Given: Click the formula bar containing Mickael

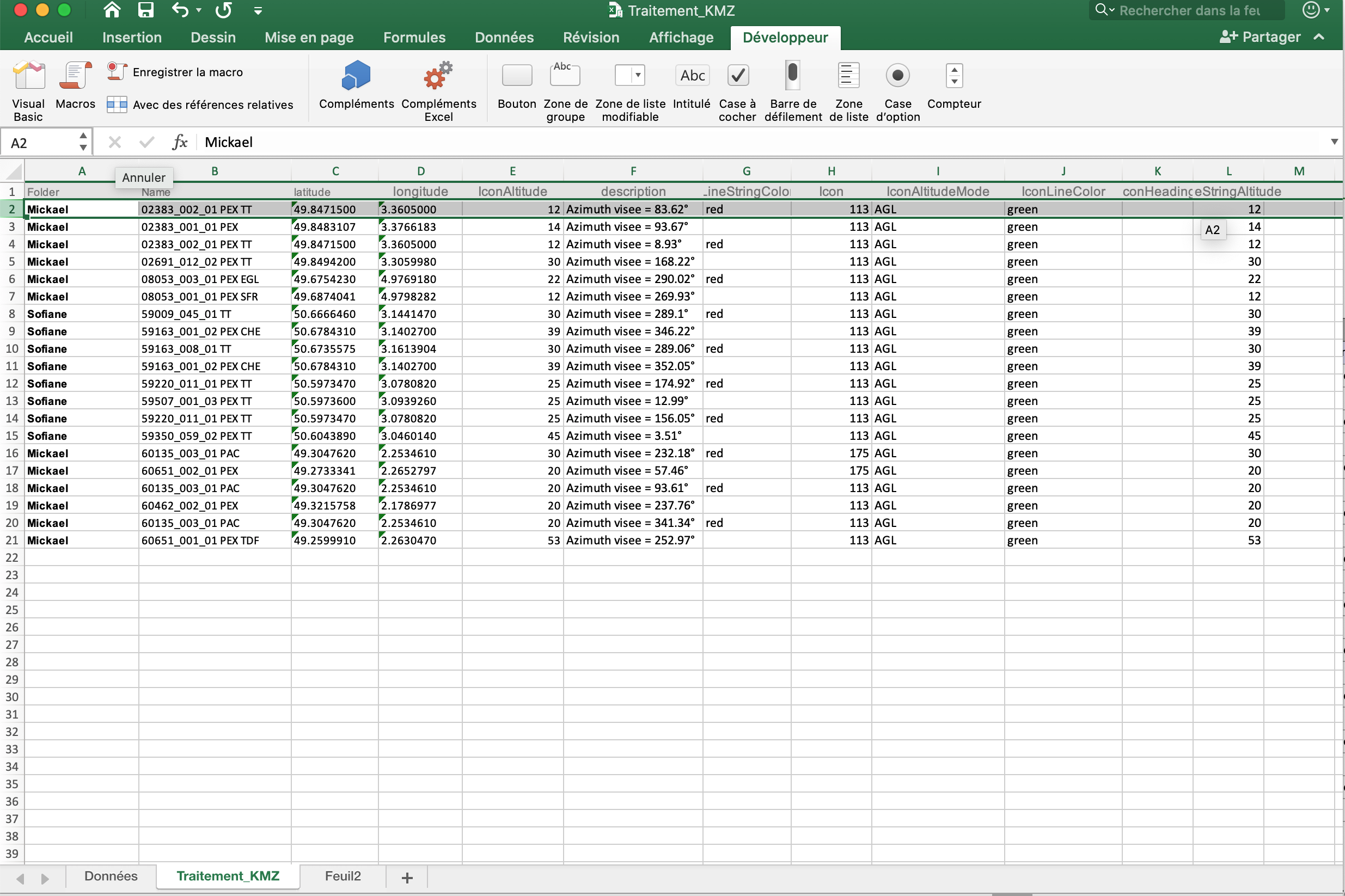Looking at the screenshot, I should pyautogui.click(x=760, y=142).
